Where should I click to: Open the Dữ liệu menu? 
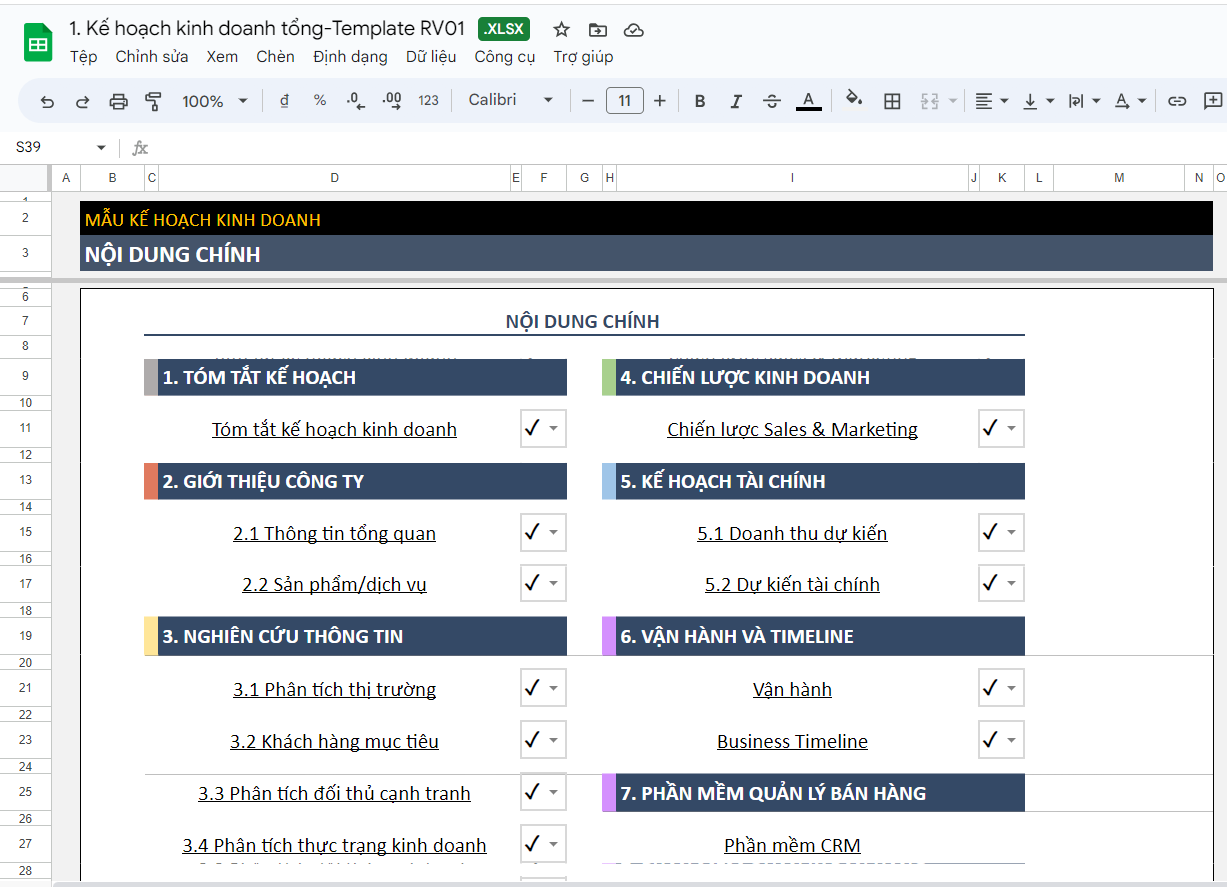point(431,57)
